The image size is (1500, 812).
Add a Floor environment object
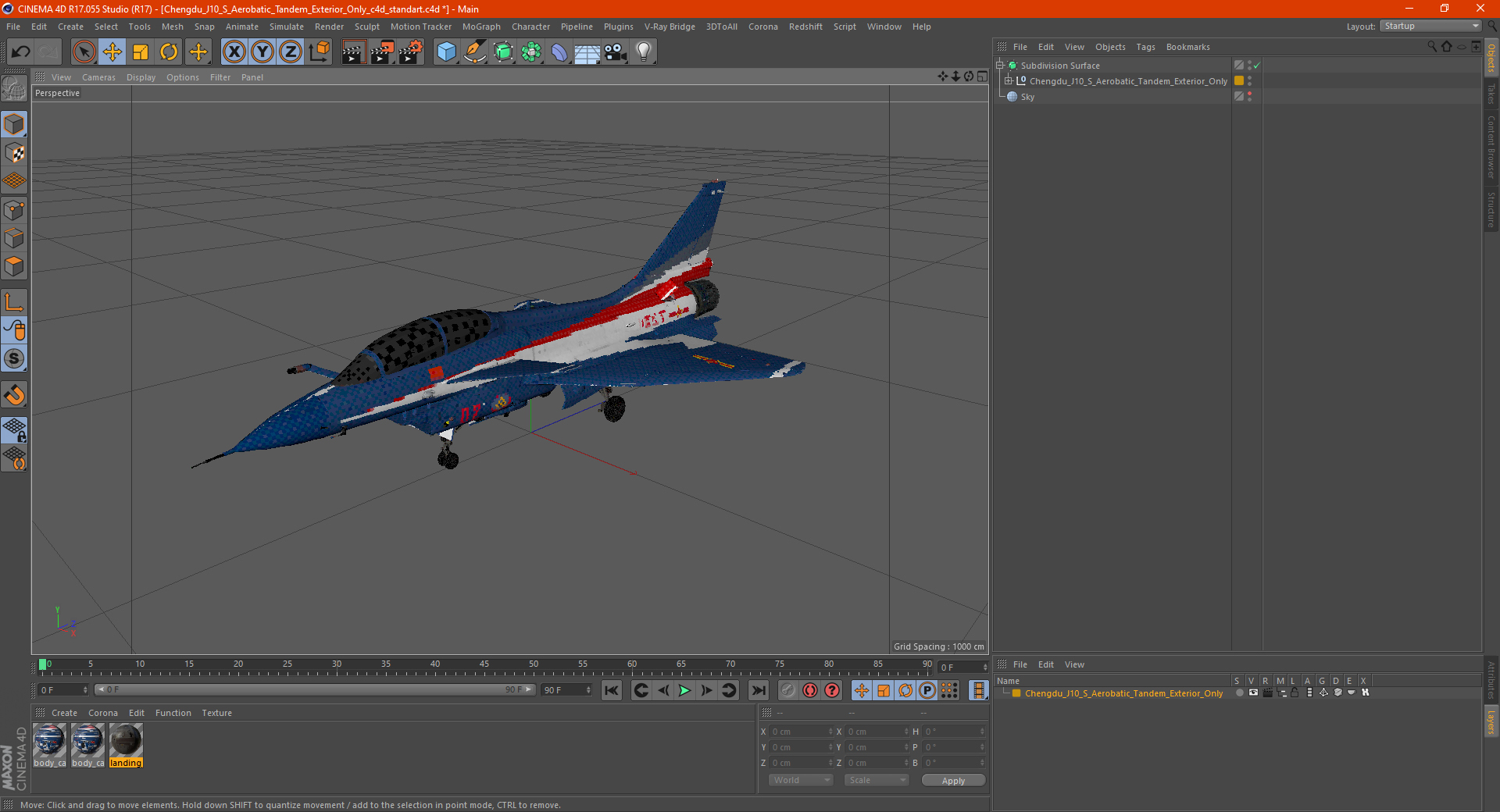(x=587, y=52)
